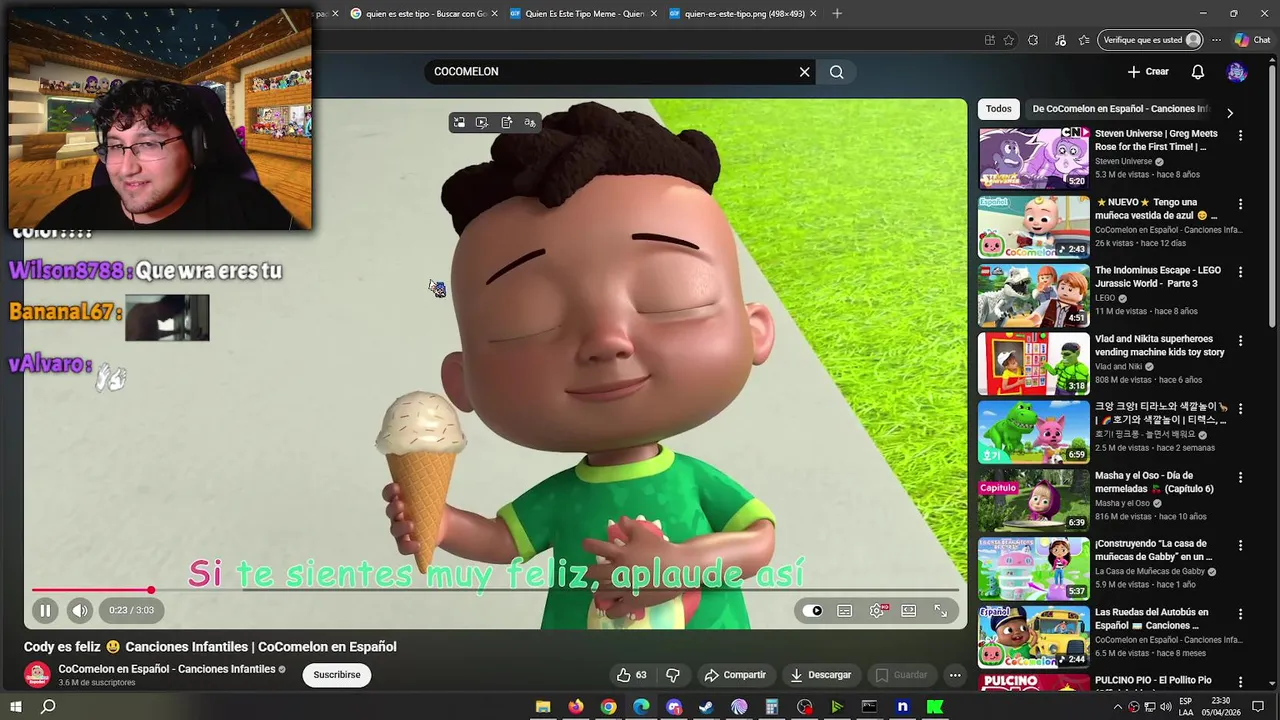Open browser settings and more menu
This screenshot has height=720, width=1280.
click(1216, 40)
